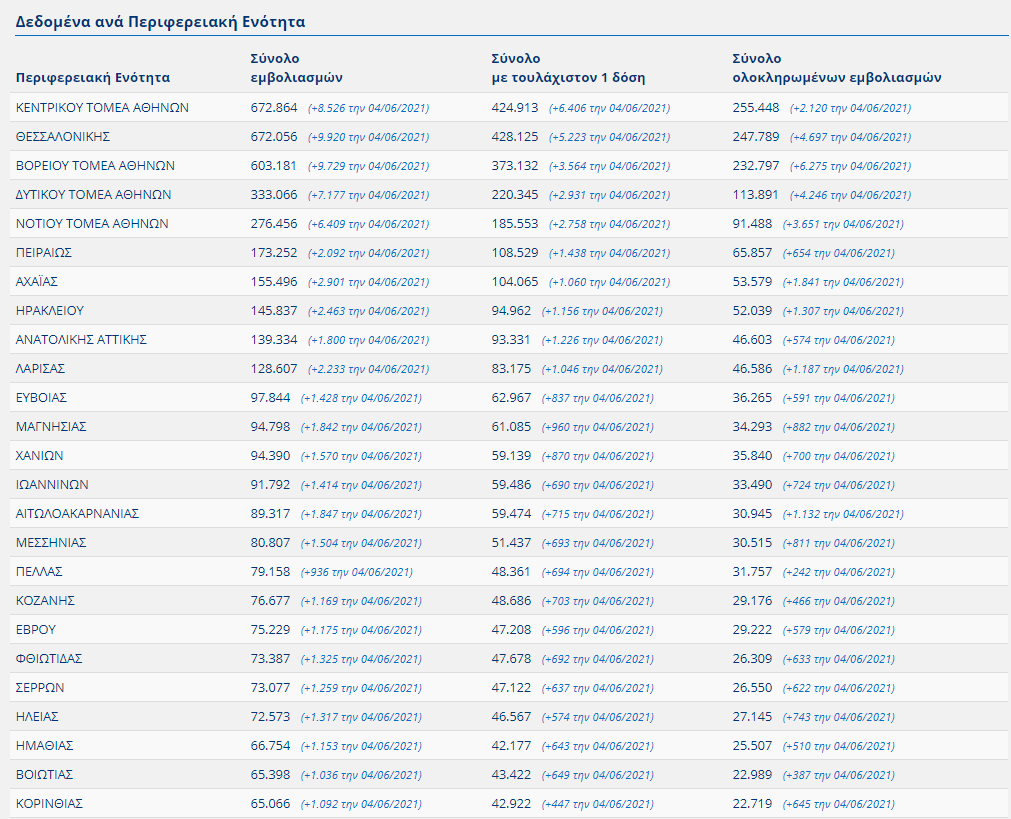Click the daily change "+7.177 την 04/06/2021"
Image resolution: width=1011 pixels, height=819 pixels.
coord(369,195)
